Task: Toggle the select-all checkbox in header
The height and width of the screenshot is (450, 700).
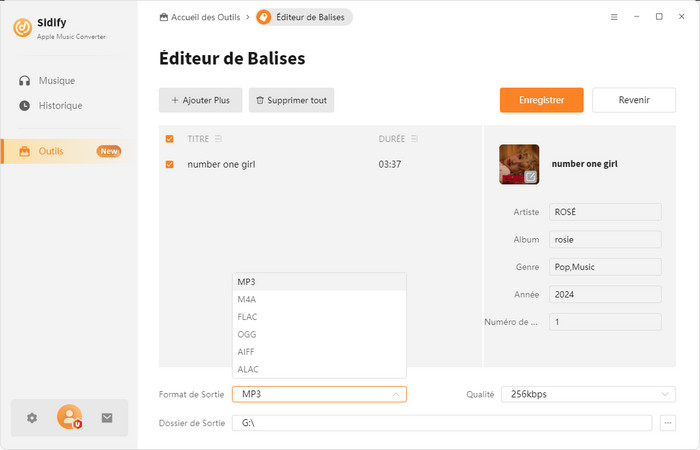Action: [169, 138]
